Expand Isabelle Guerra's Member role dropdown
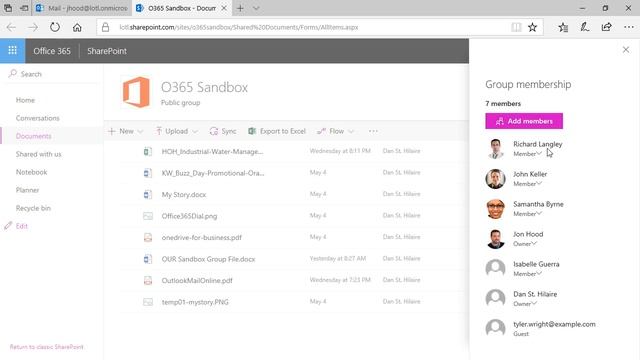 click(x=527, y=274)
